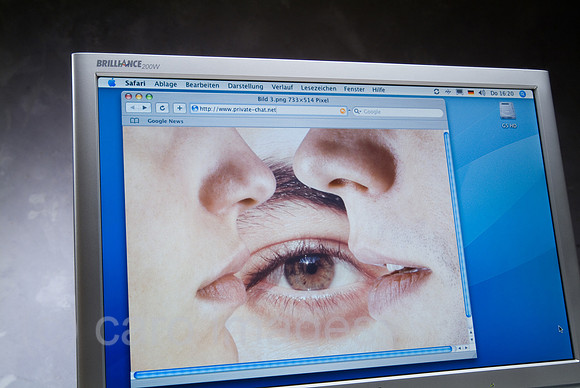Open the Lesezeichen menu
The image size is (580, 388).
point(318,88)
